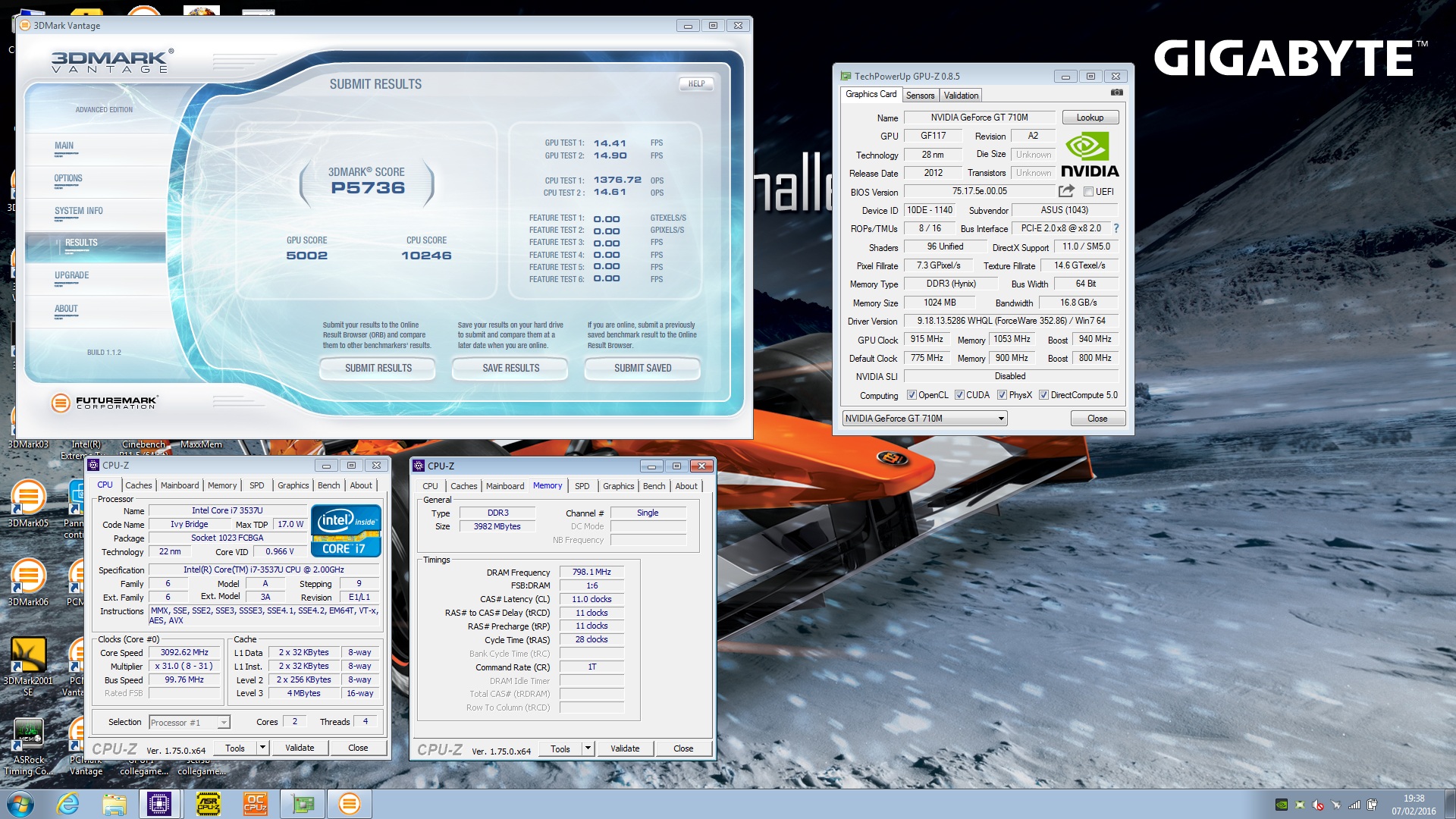
Task: Open Tools dropdown arrow in left CPU-Z
Action: [x=262, y=748]
